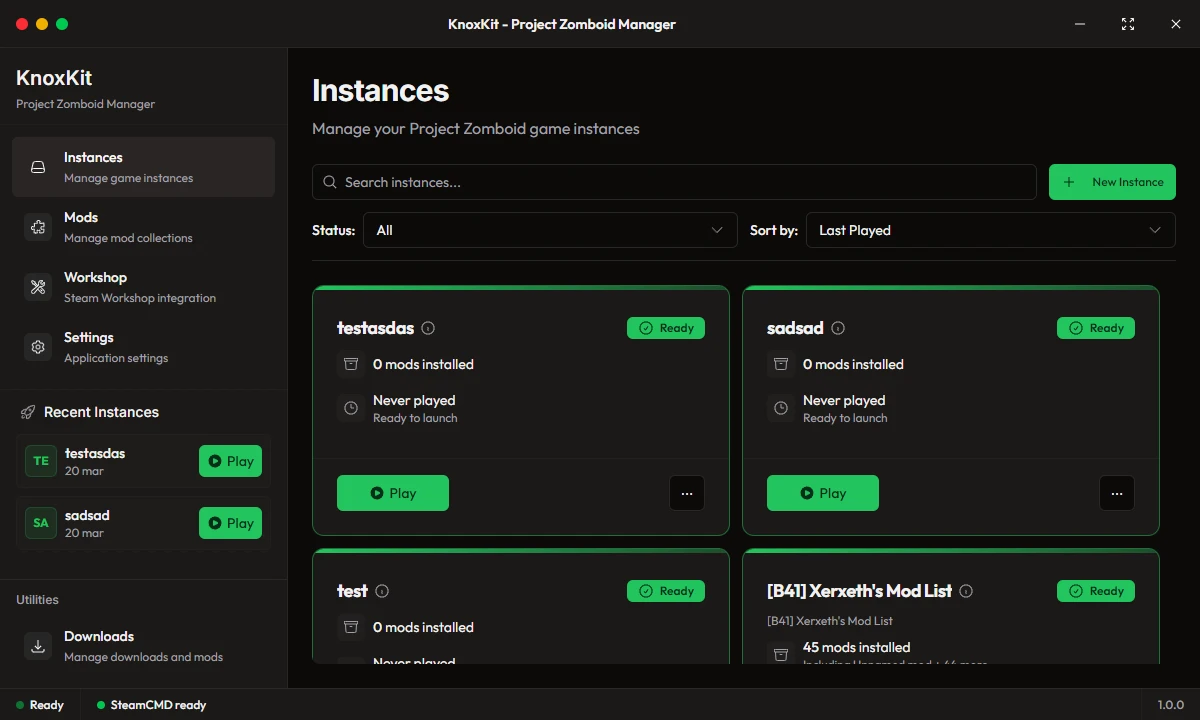Click Ready badge on Xerxeth's Mod List card

pyautogui.click(x=1096, y=591)
